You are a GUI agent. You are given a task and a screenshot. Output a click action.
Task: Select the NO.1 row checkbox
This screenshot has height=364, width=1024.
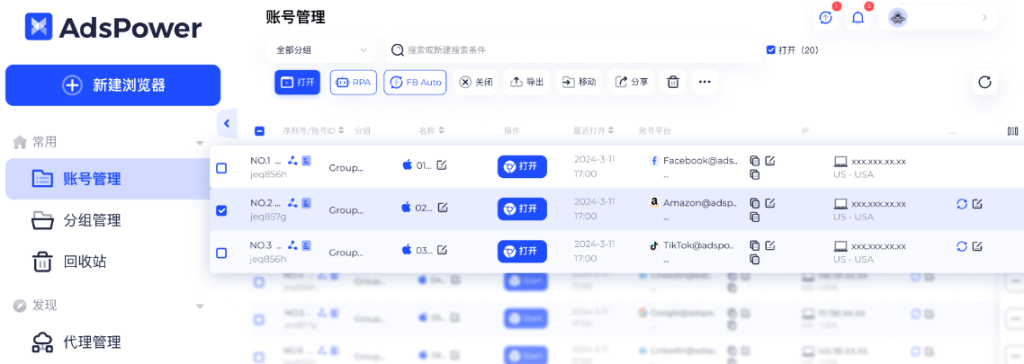pos(221,168)
